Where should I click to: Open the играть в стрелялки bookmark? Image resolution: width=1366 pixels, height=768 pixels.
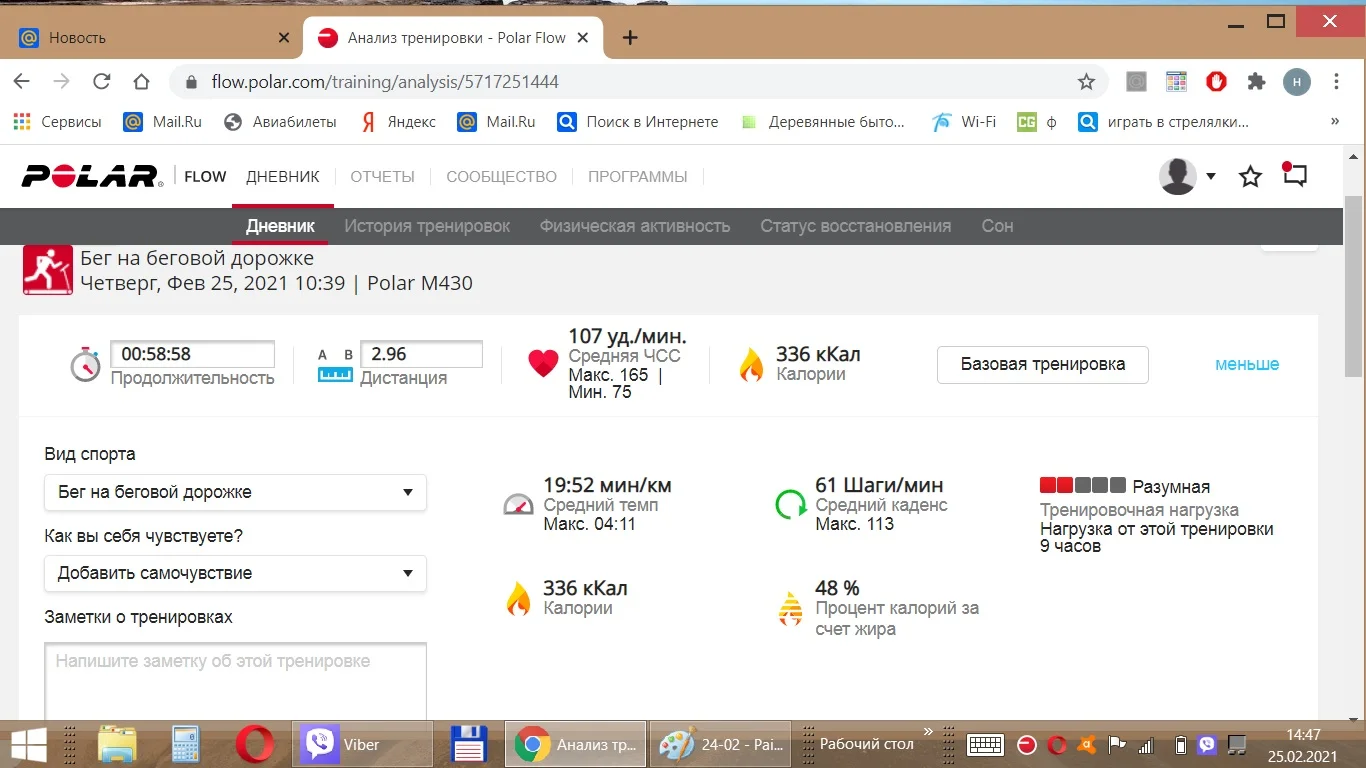click(x=1163, y=122)
